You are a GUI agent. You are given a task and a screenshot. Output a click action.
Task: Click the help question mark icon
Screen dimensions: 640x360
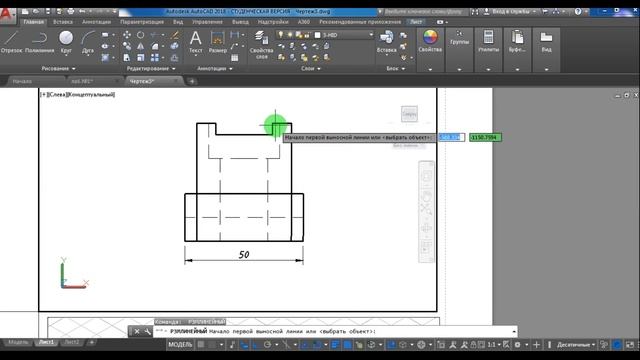(x=578, y=11)
